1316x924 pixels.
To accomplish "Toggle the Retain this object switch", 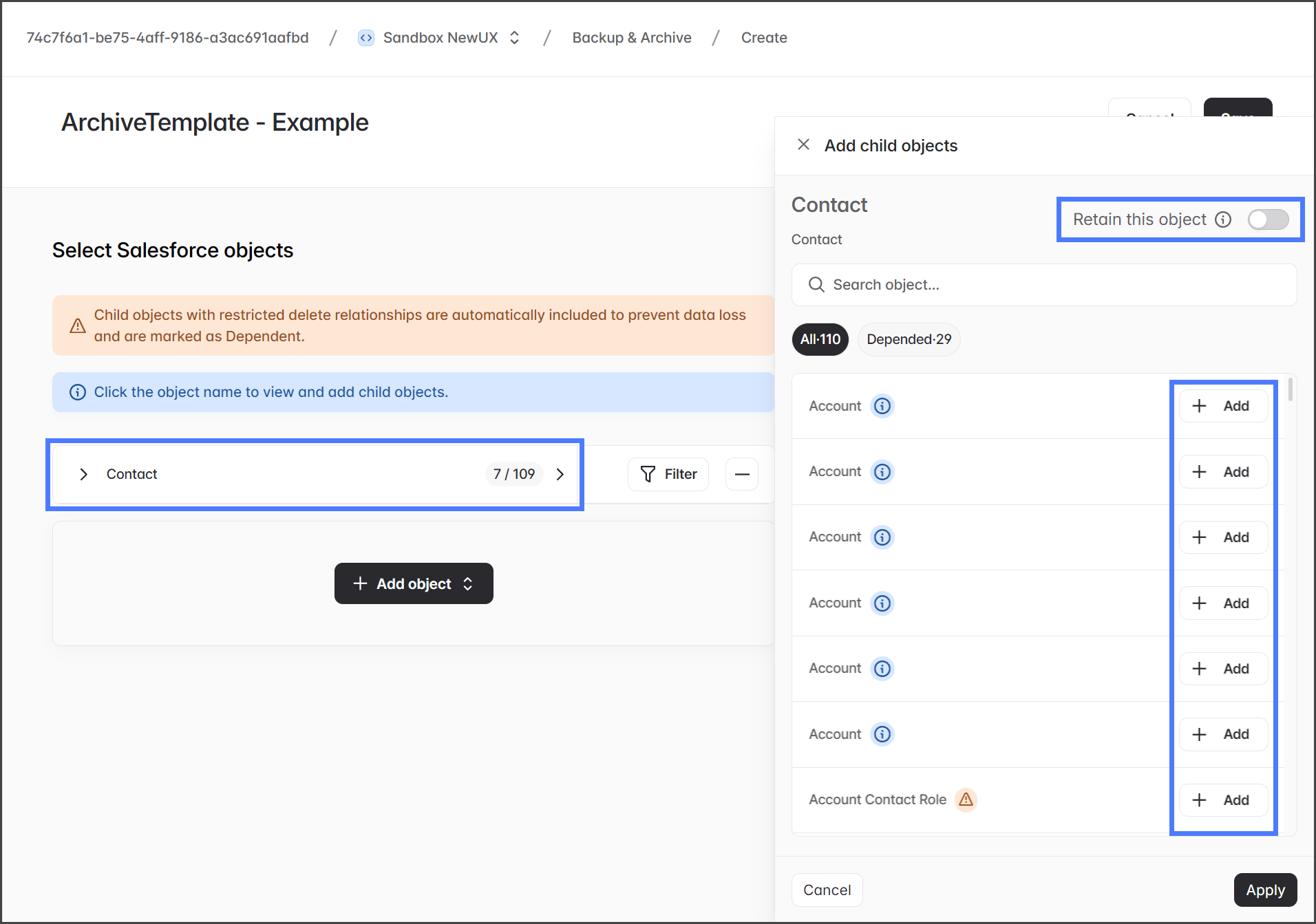I will tap(1268, 219).
